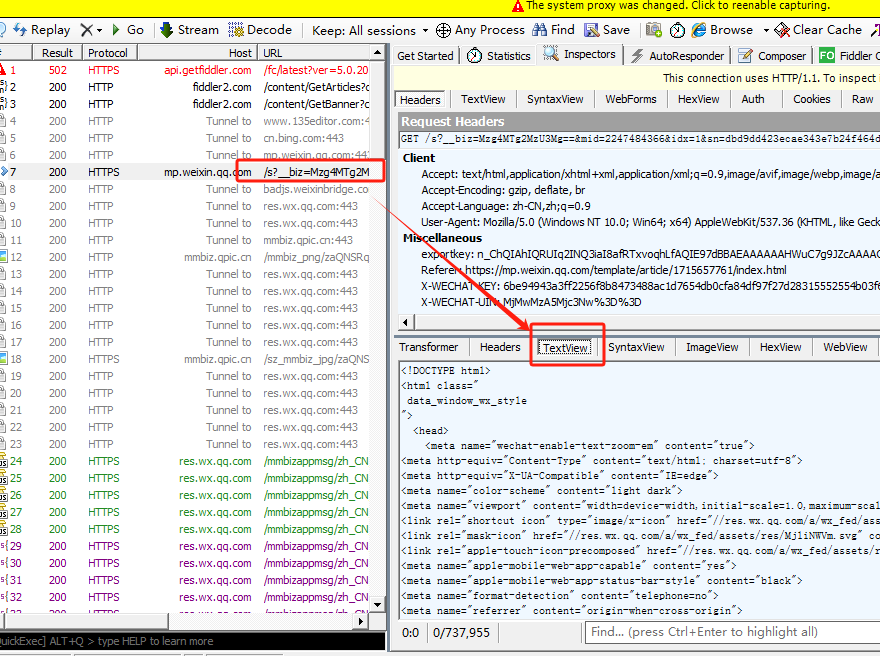Click the Accept-Encoding header line

[503, 190]
